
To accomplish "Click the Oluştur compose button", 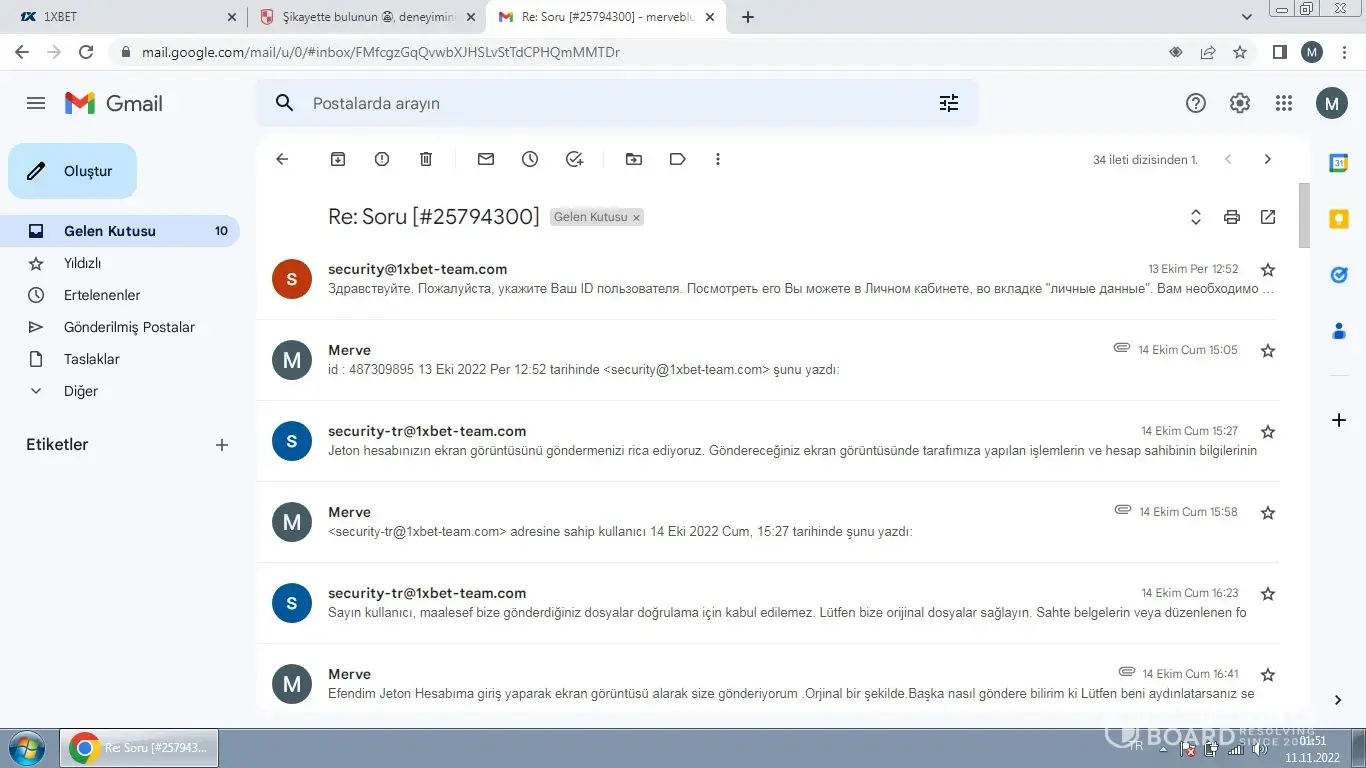I will click(73, 171).
